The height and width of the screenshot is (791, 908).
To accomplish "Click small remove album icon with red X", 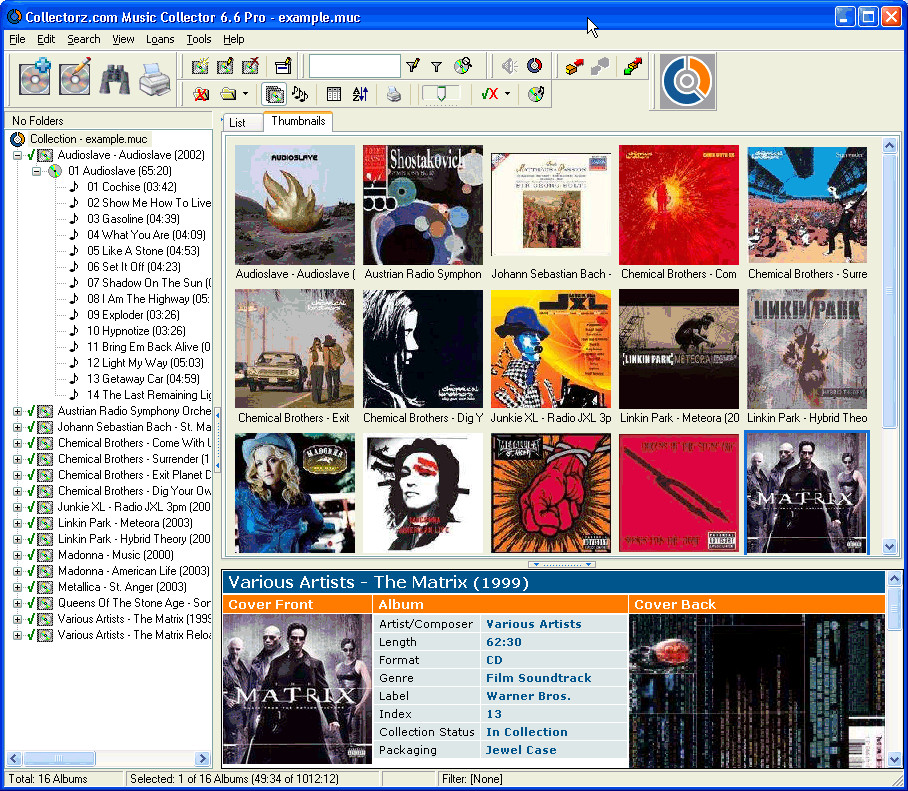I will (x=250, y=65).
